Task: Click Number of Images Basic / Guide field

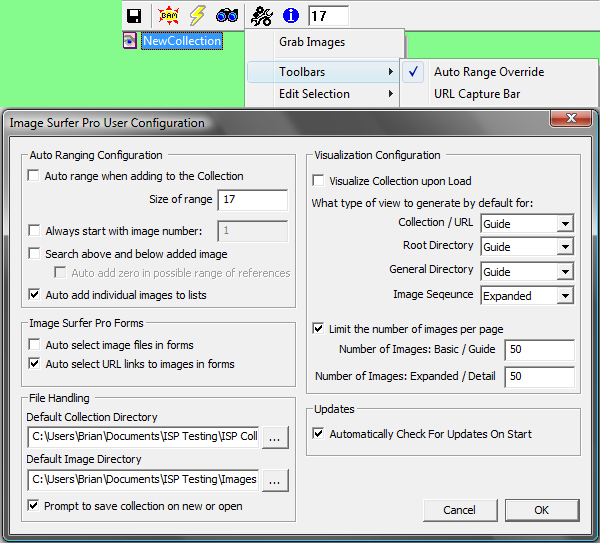Action: point(540,349)
